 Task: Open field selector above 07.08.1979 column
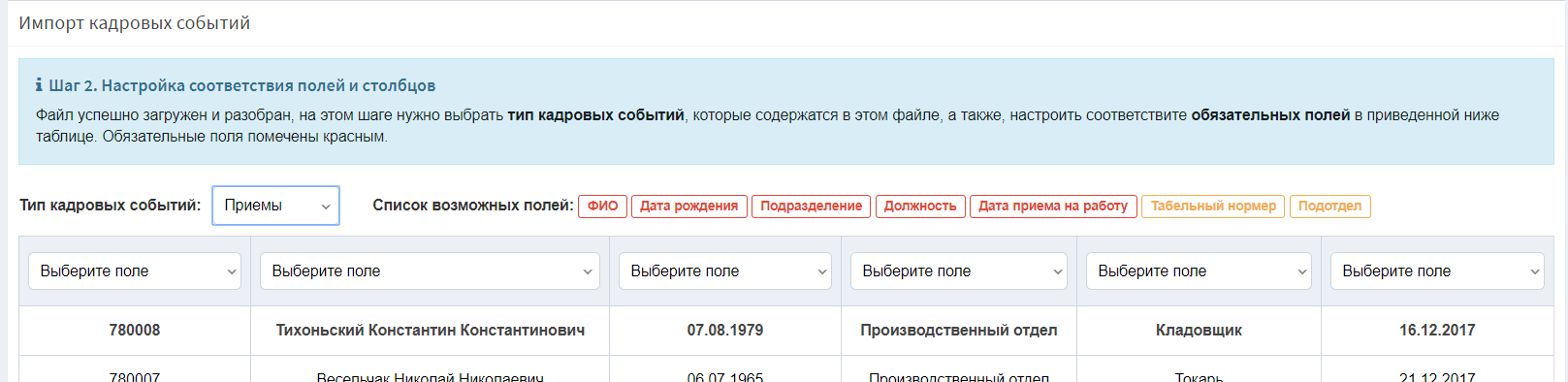[x=725, y=271]
